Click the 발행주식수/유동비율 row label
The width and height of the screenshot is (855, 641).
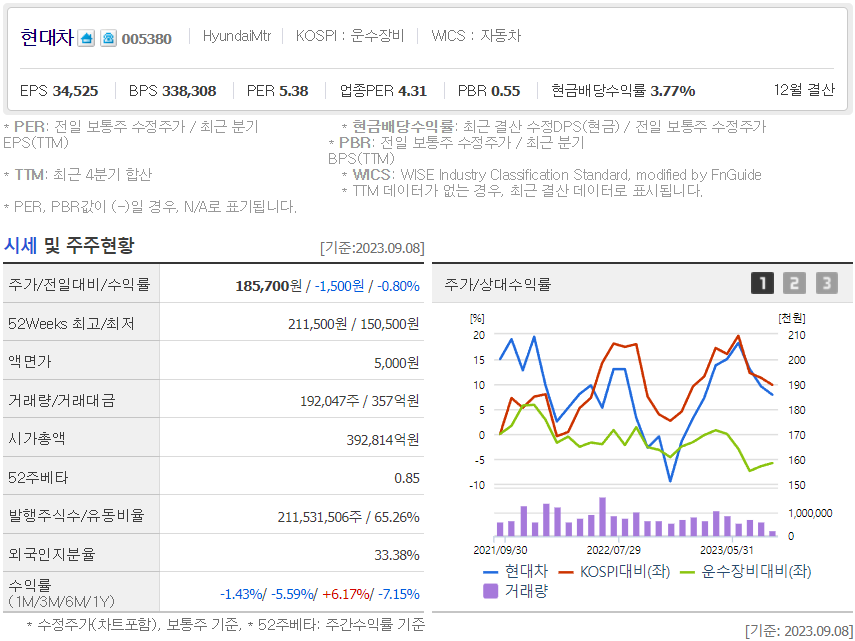76,516
